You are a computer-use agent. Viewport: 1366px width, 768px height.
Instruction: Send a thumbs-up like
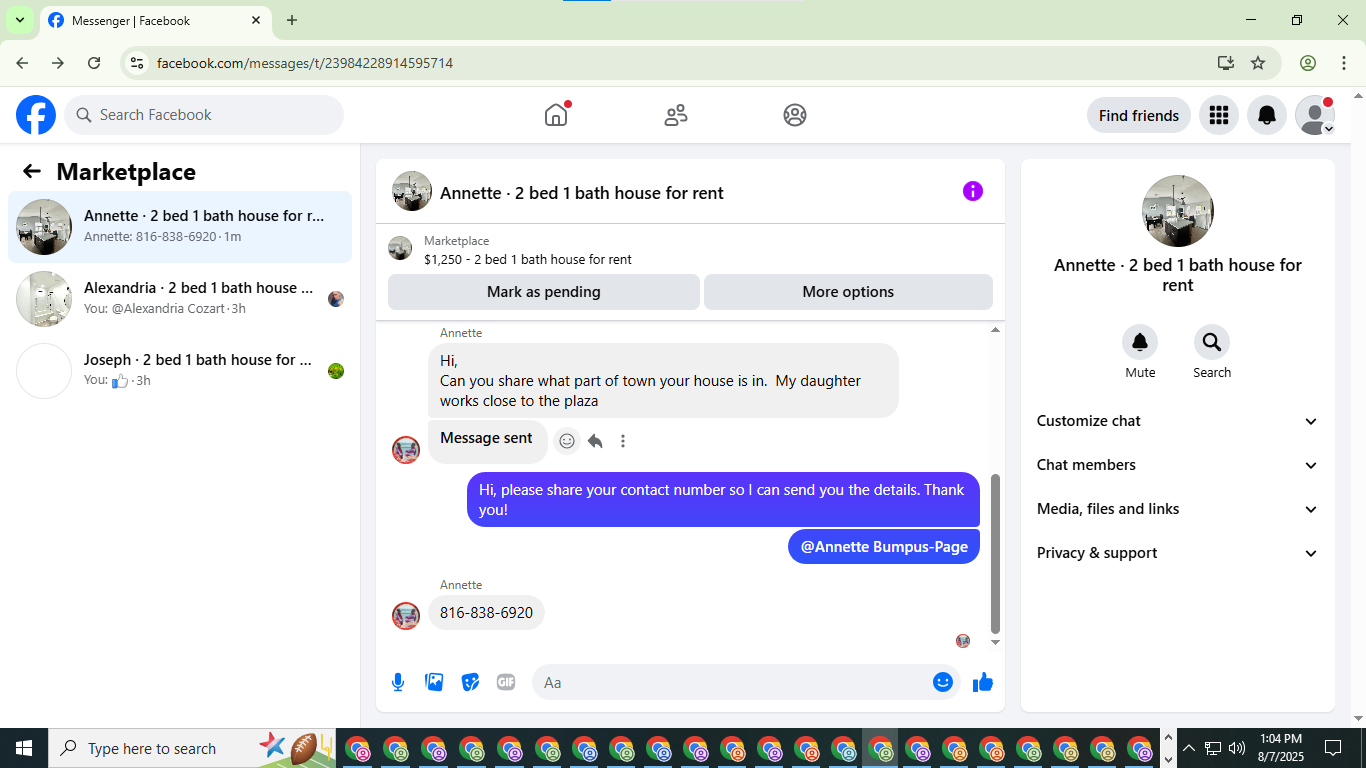[983, 682]
